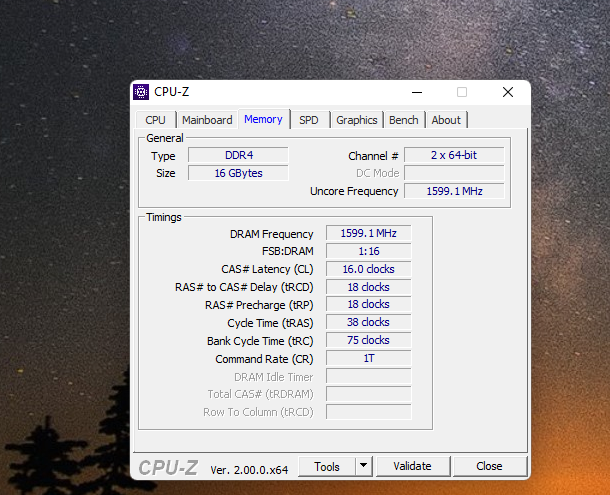Viewport: 610px width, 495px height.
Task: Switch to the Graphics tab
Action: [357, 120]
